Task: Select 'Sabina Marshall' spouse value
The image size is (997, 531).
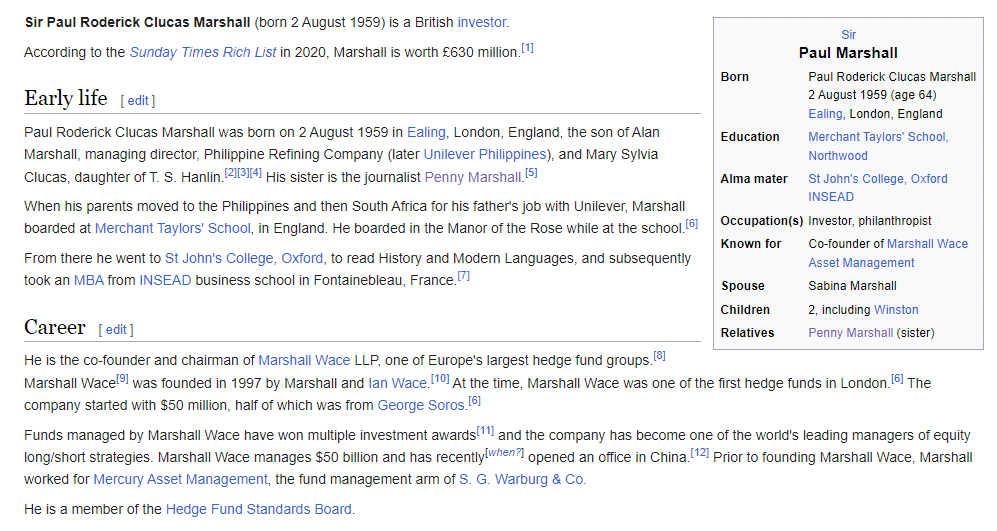Action: pos(852,286)
